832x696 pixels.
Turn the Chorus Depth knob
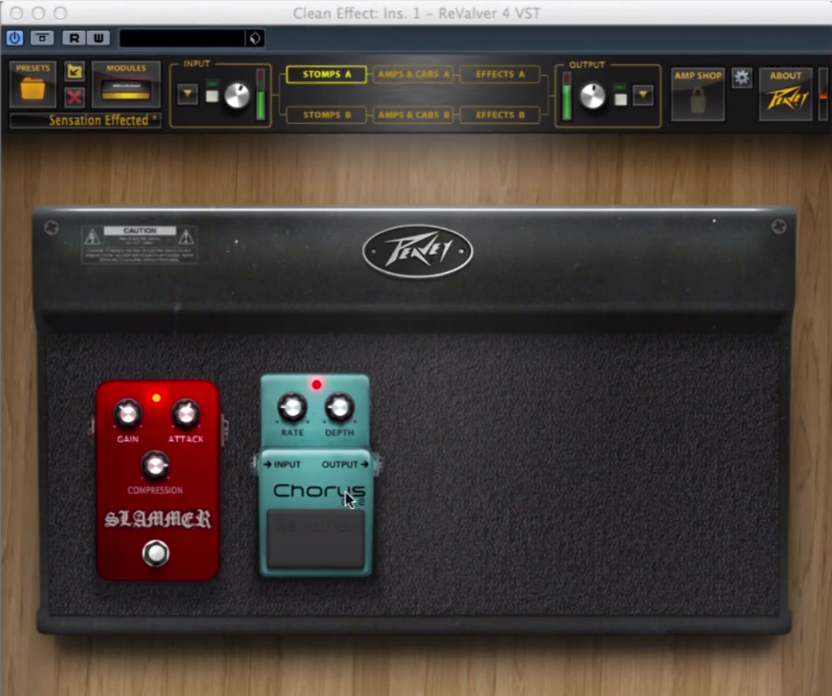[x=340, y=407]
